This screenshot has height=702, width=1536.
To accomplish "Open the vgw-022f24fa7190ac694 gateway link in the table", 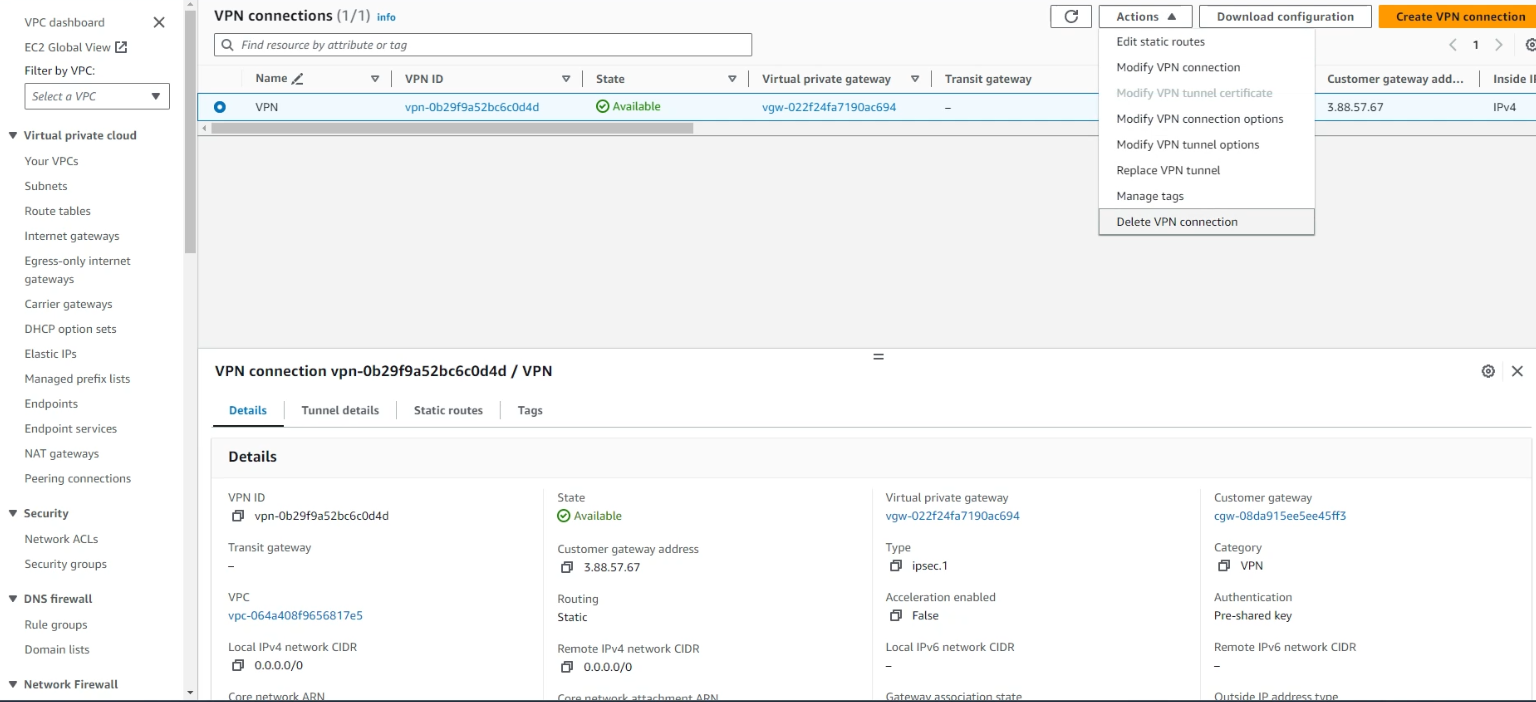I will (x=828, y=107).
